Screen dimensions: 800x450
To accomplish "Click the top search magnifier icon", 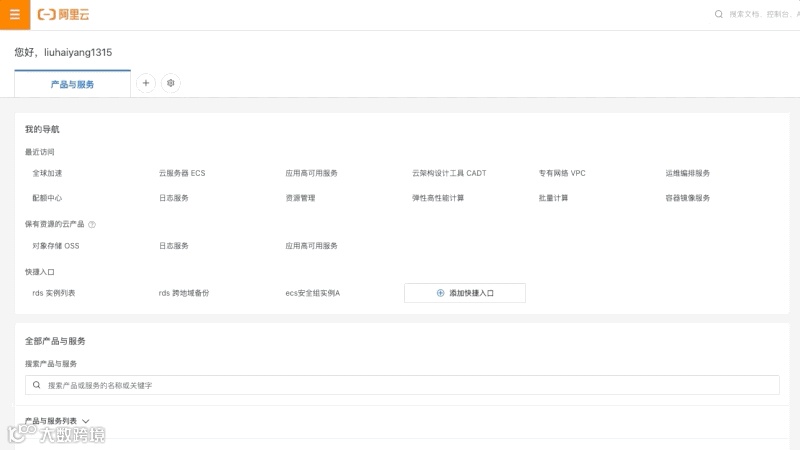I will click(718, 14).
